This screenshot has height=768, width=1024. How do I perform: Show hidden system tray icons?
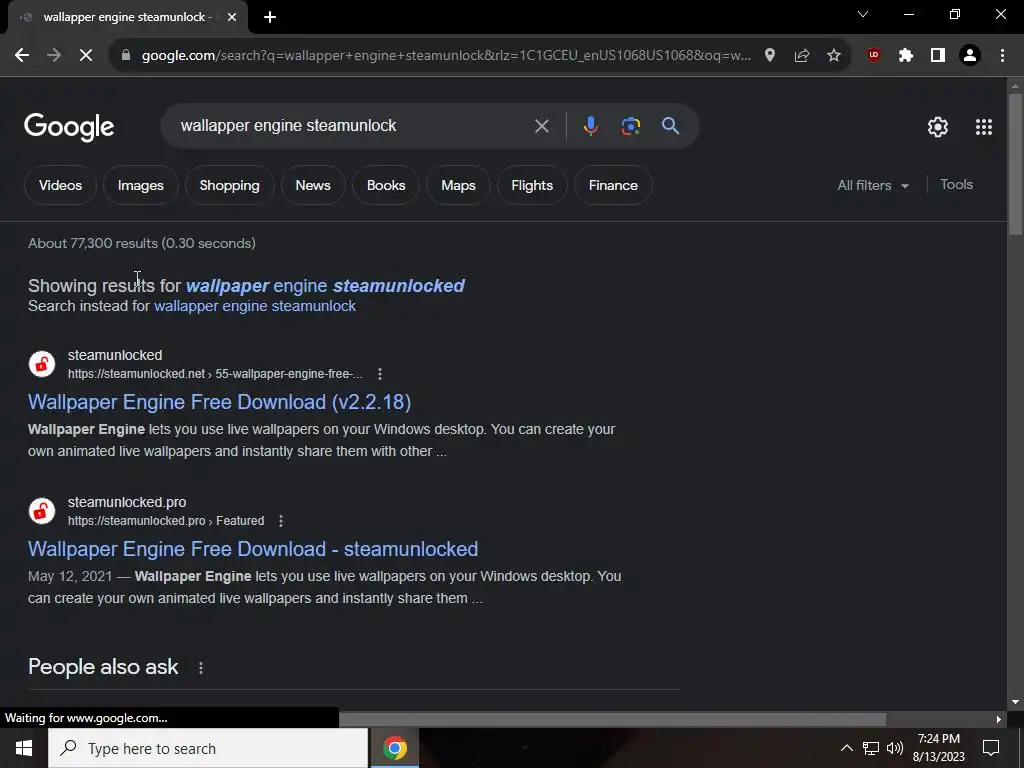846,748
